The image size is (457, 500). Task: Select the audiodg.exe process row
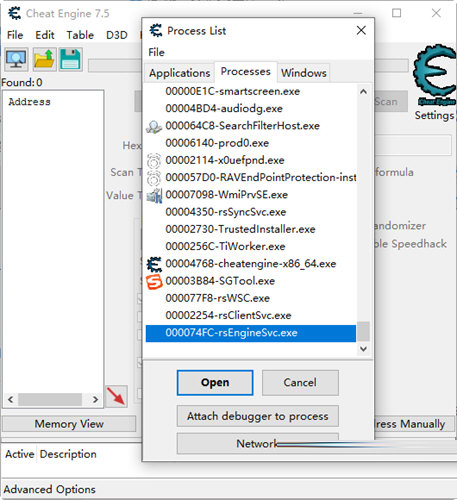(x=251, y=109)
